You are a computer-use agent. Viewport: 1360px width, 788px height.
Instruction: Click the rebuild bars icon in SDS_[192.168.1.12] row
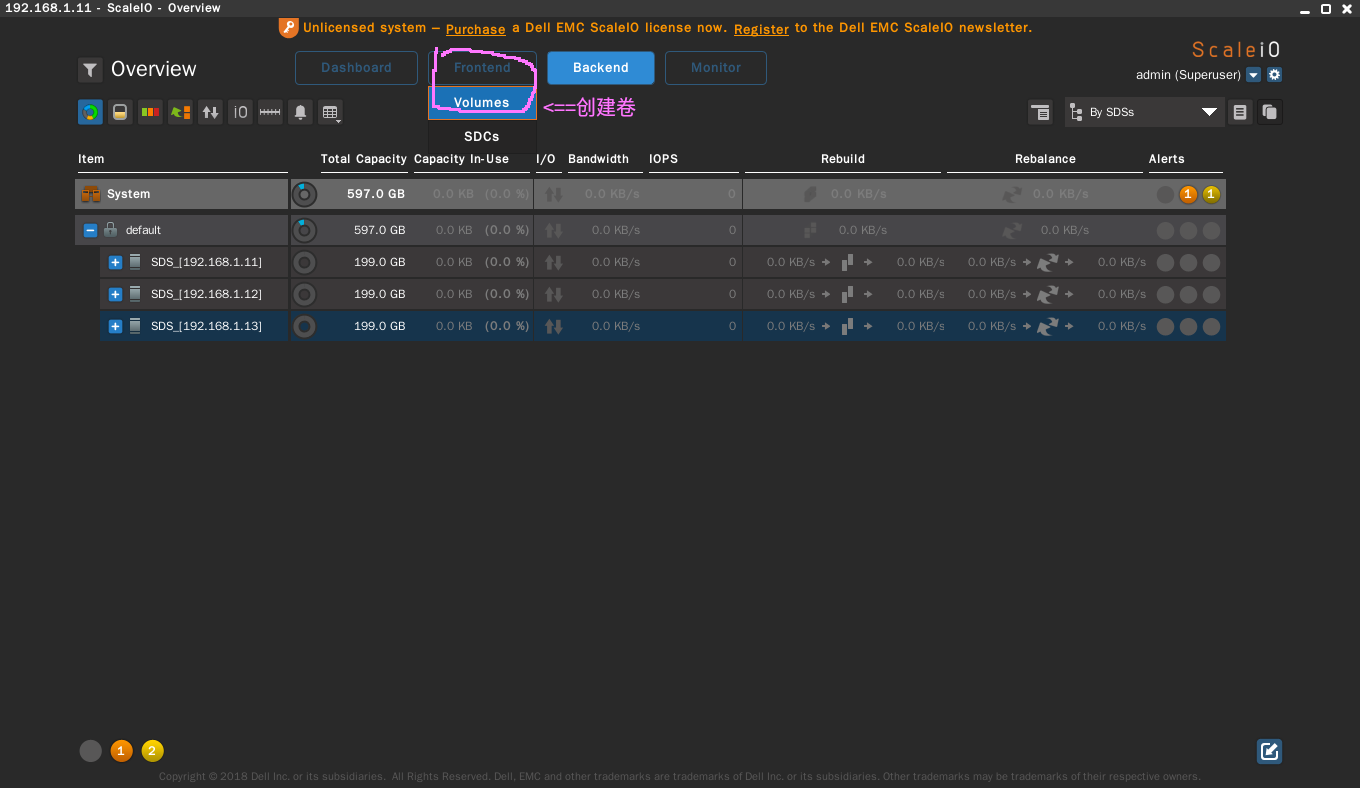point(848,294)
